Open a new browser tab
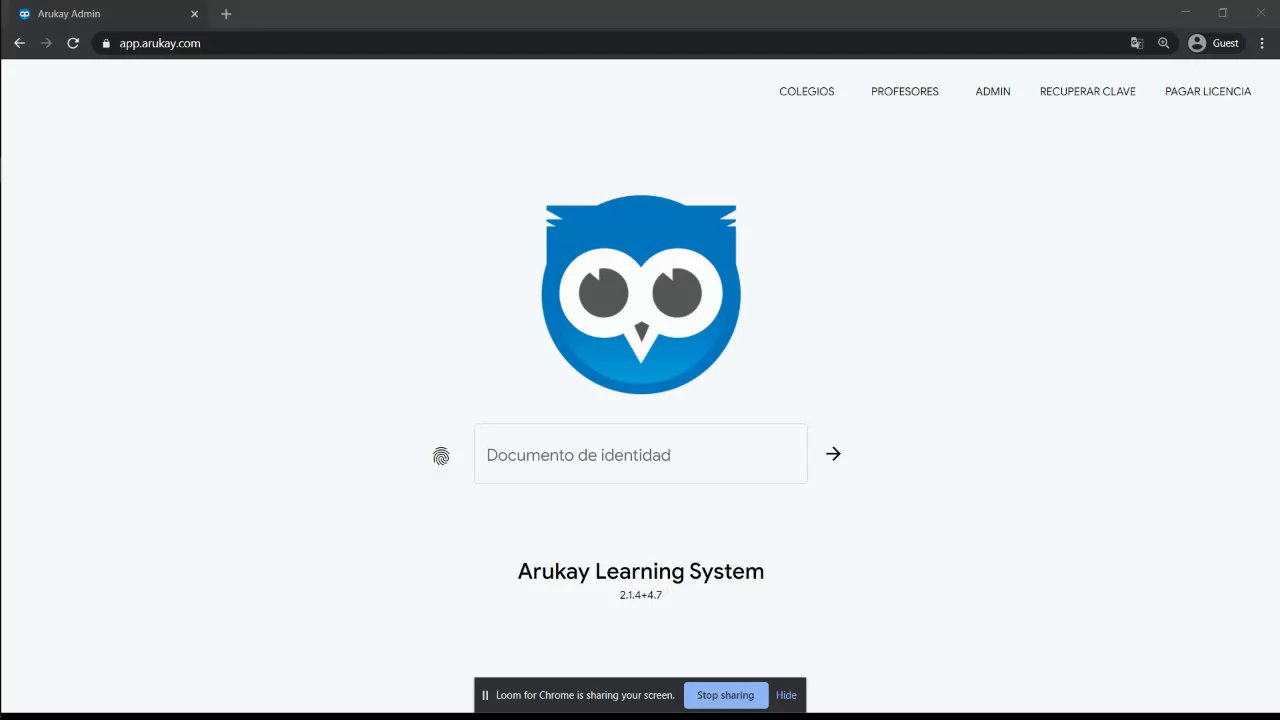The height and width of the screenshot is (720, 1280). [226, 14]
